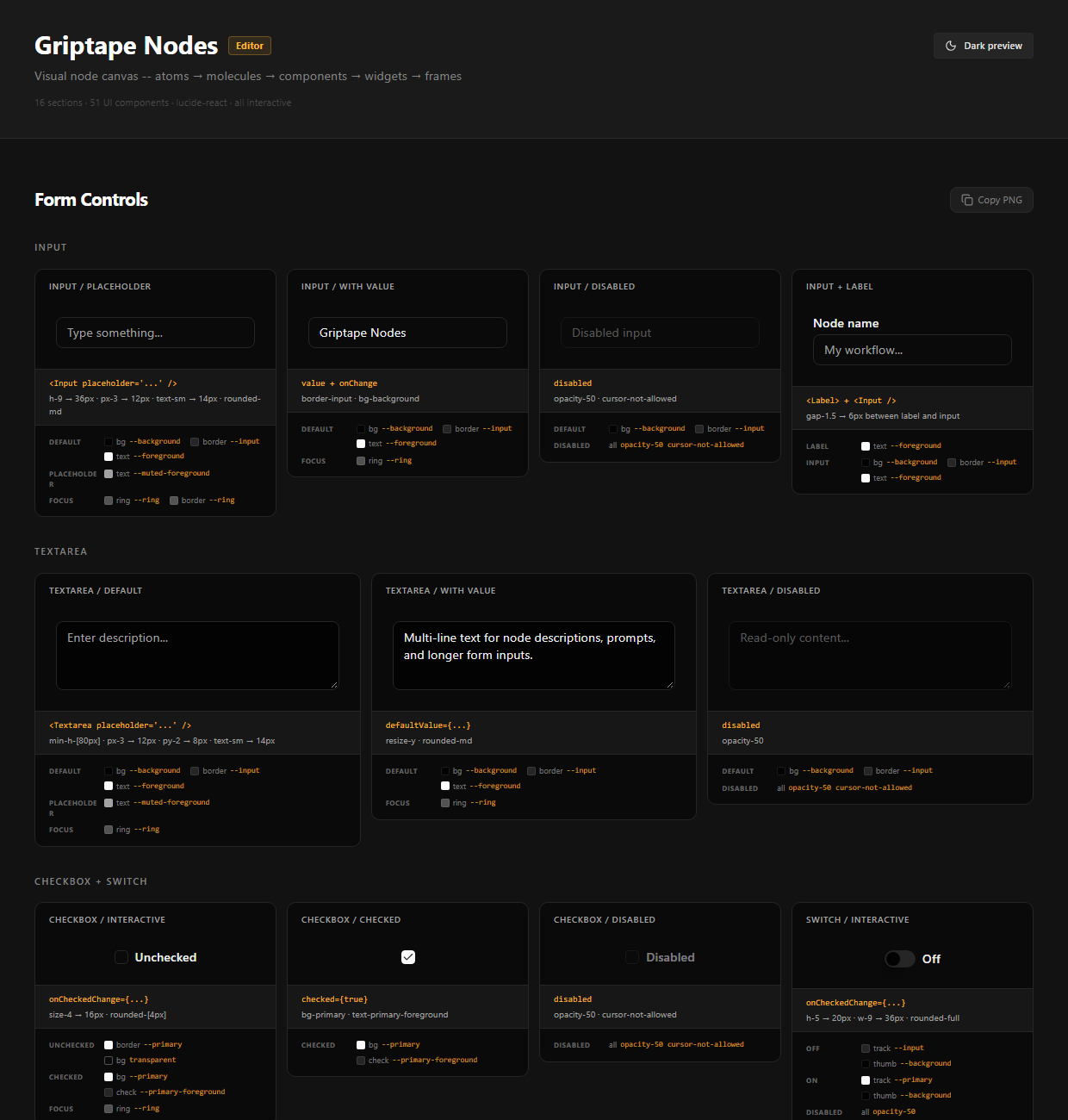The width and height of the screenshot is (1068, 1120).
Task: Click the 'defaultValue={...}' code text
Action: [x=428, y=725]
